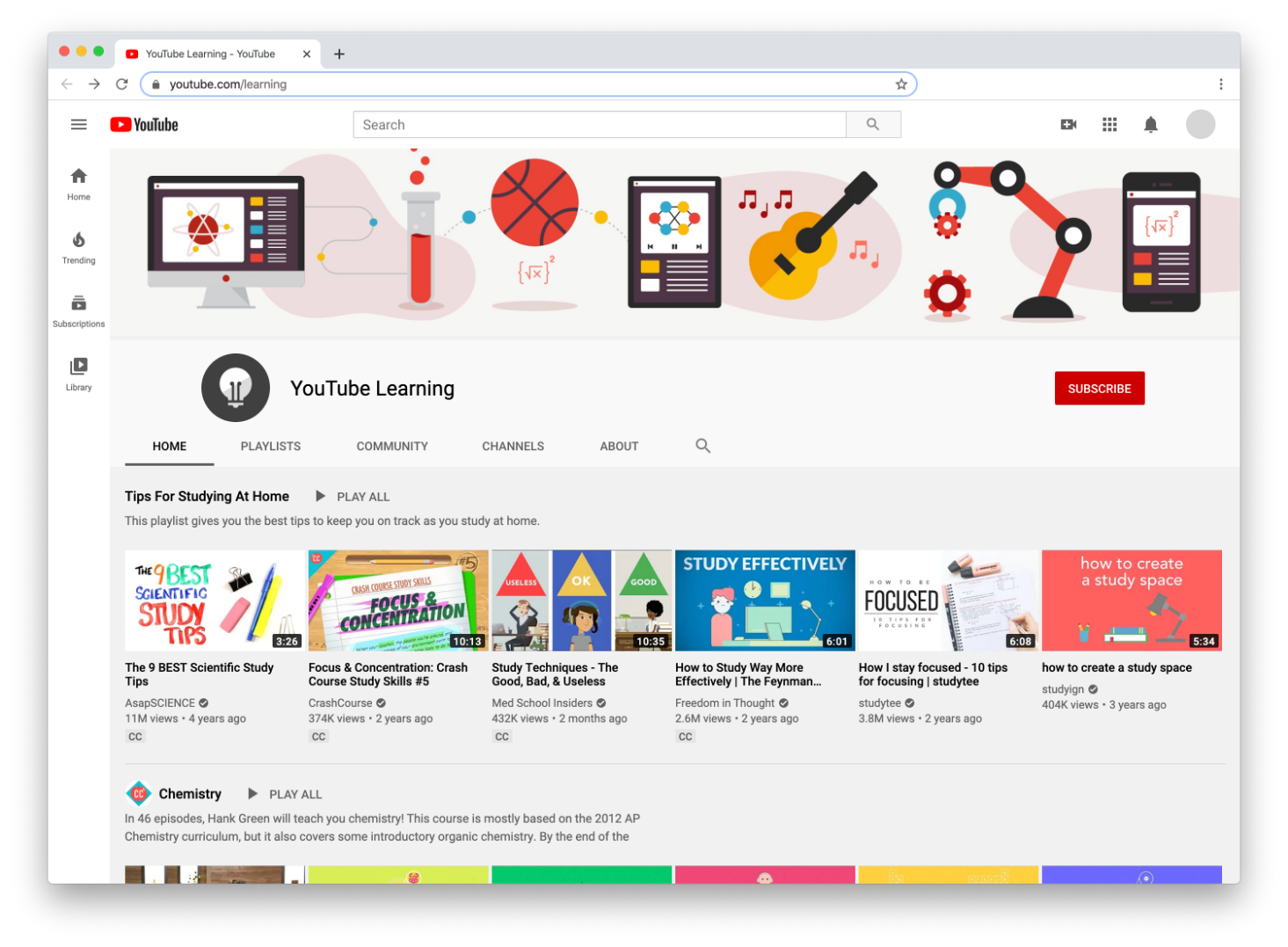Open a new browser tab
The image size is (1288, 947).
click(339, 55)
